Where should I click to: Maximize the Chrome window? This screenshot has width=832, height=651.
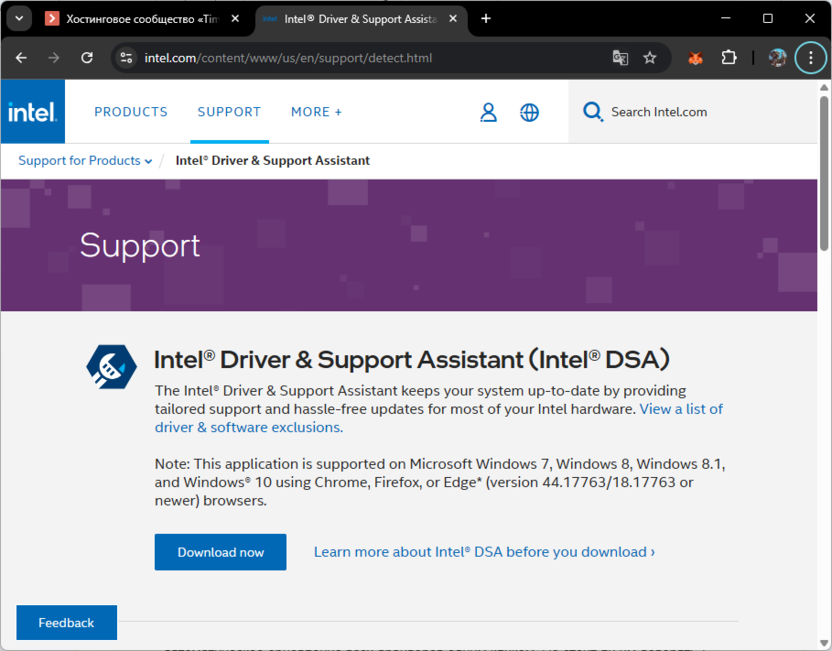click(x=767, y=19)
